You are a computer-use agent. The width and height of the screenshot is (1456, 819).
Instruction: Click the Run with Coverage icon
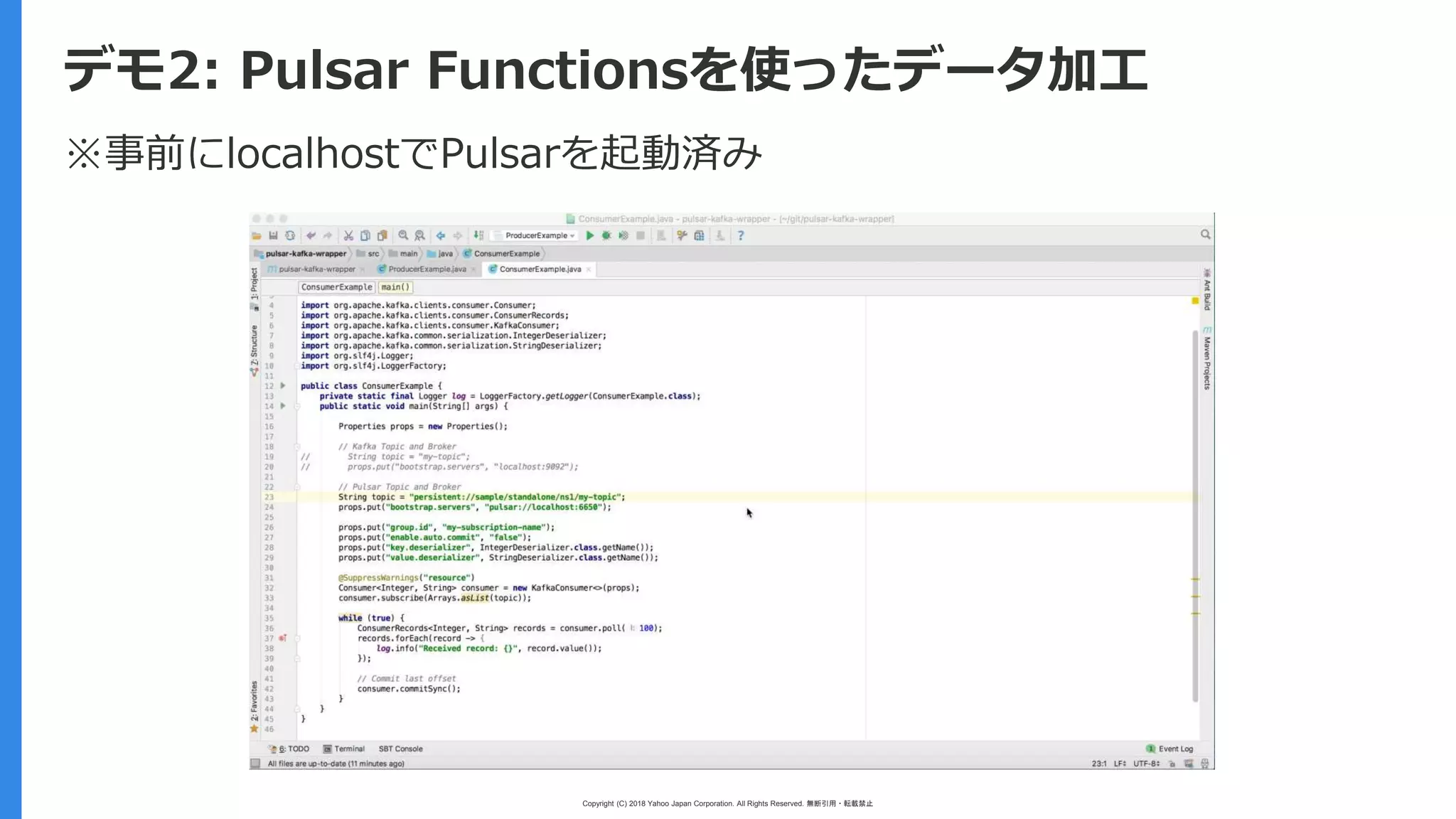point(623,235)
